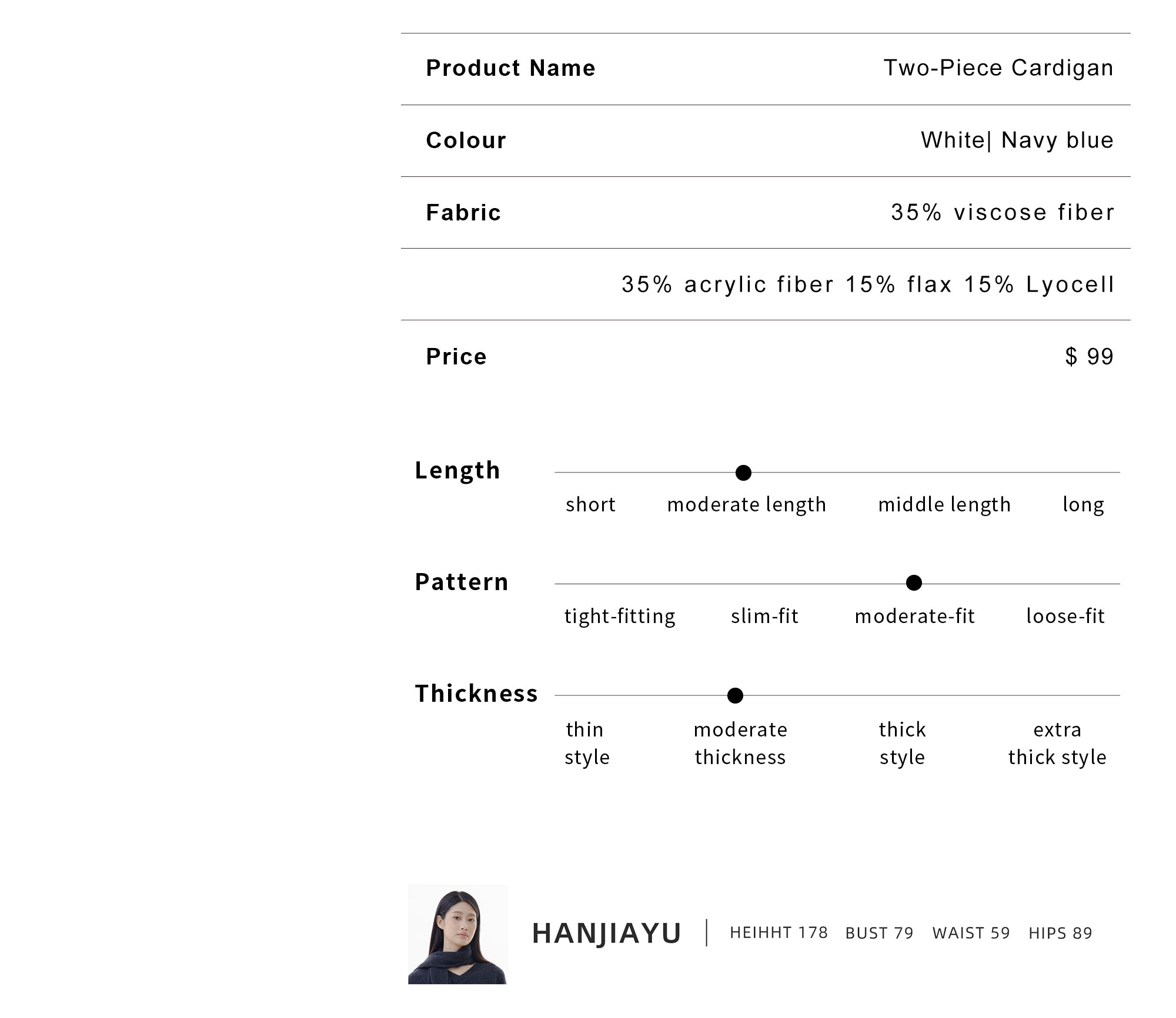
Task: Select the 'long' length label
Action: point(1083,504)
